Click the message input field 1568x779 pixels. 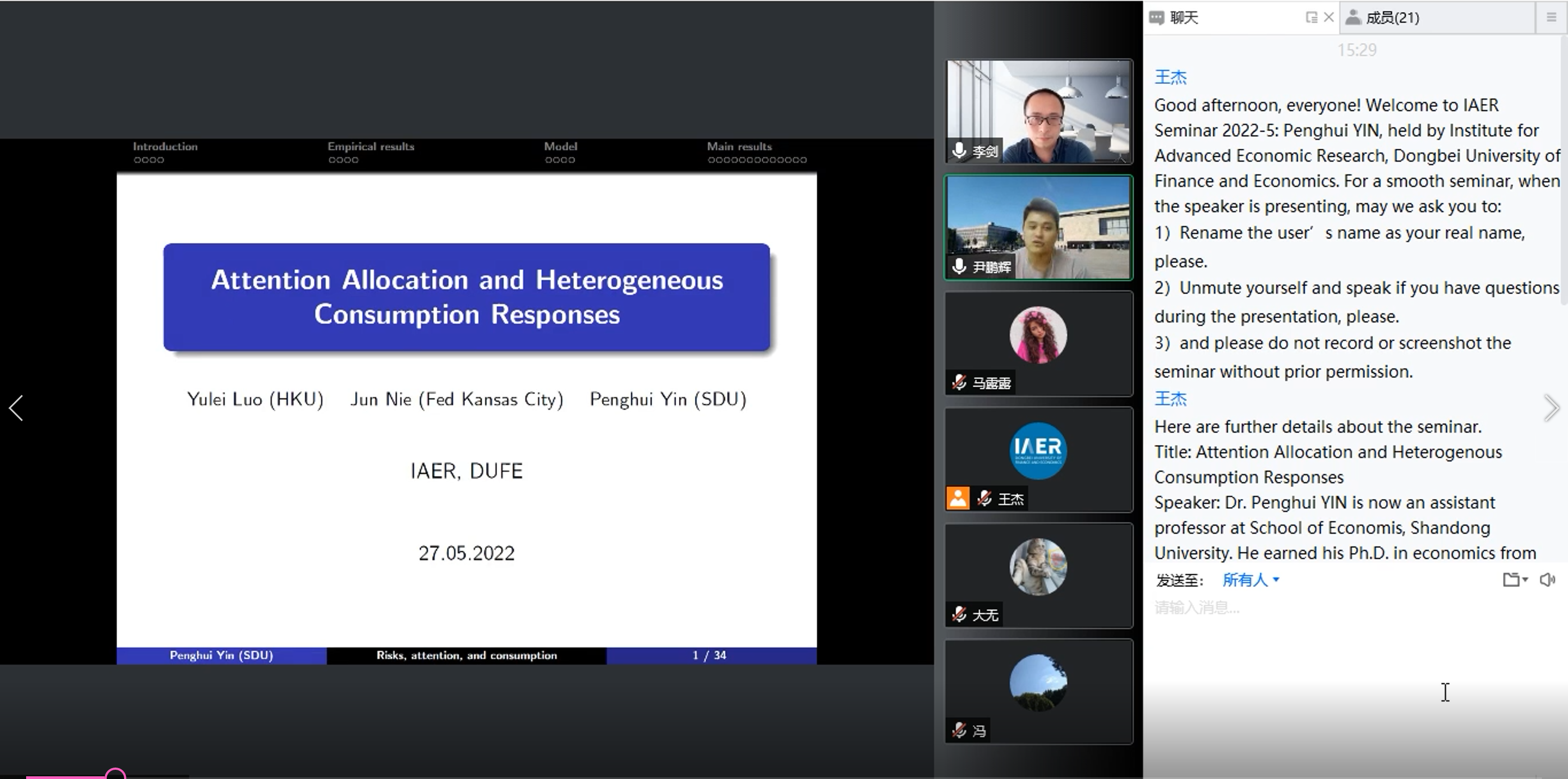(1355, 607)
